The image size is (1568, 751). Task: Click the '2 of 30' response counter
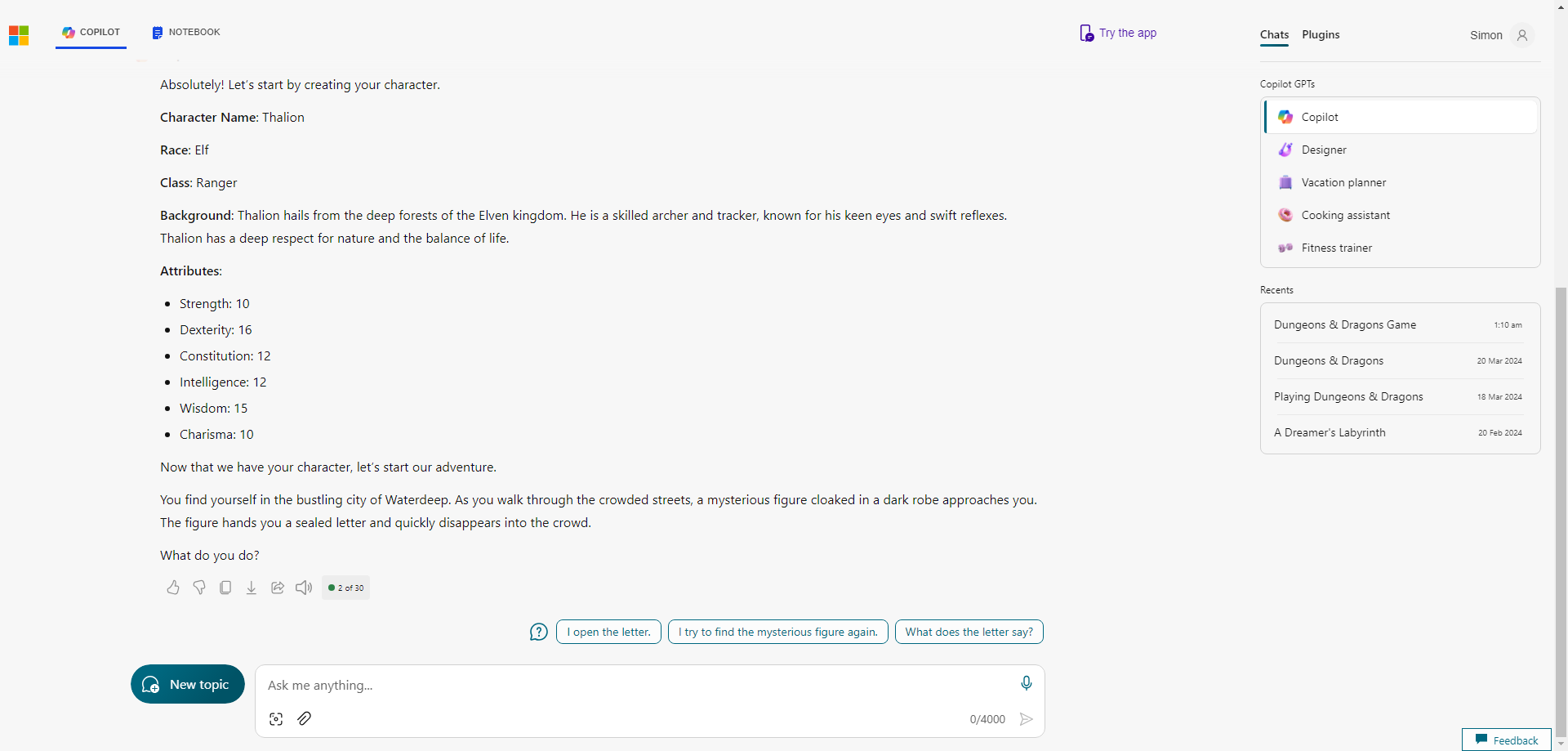tap(346, 588)
